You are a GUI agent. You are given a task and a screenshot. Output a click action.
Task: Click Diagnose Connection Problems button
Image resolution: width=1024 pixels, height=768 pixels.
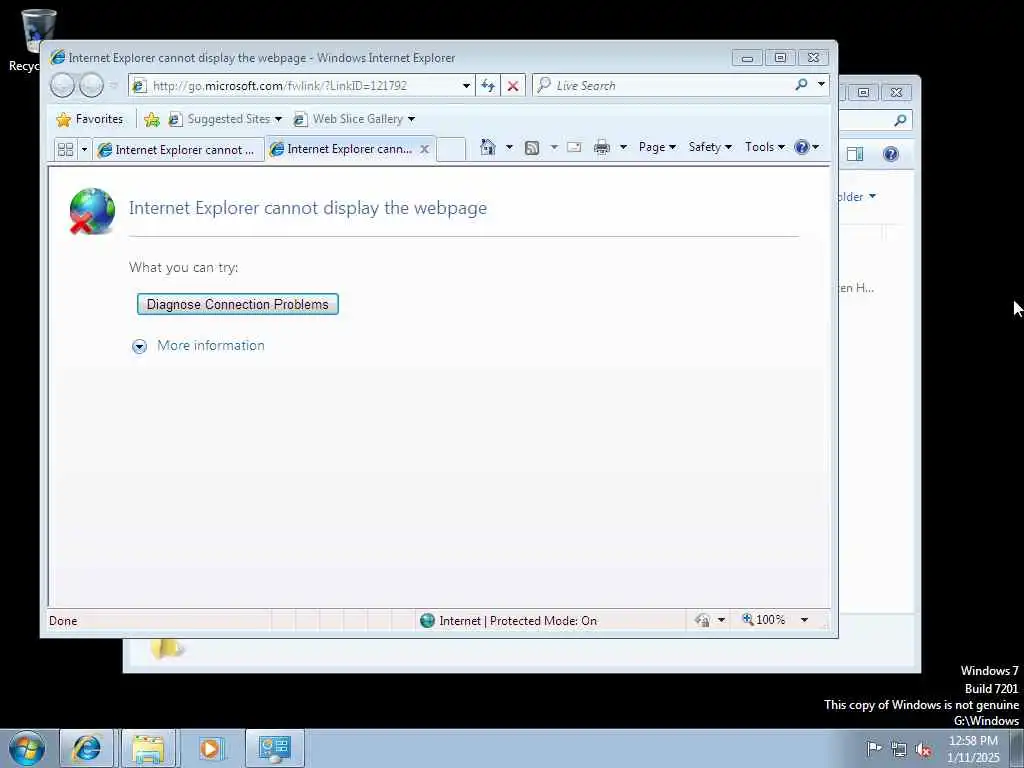point(238,304)
